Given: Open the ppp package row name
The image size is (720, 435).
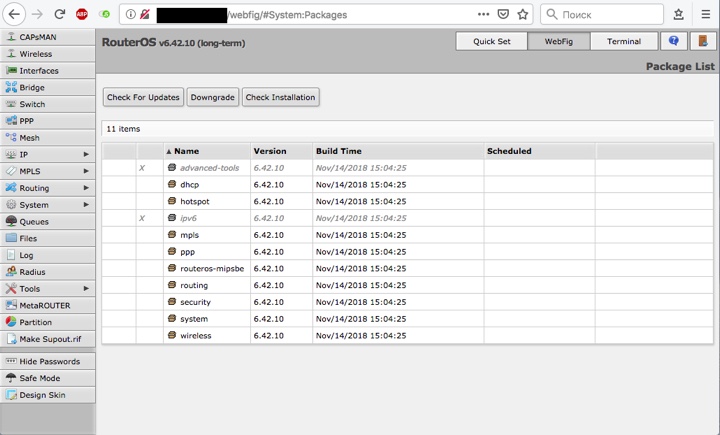Looking at the screenshot, I should tap(187, 252).
